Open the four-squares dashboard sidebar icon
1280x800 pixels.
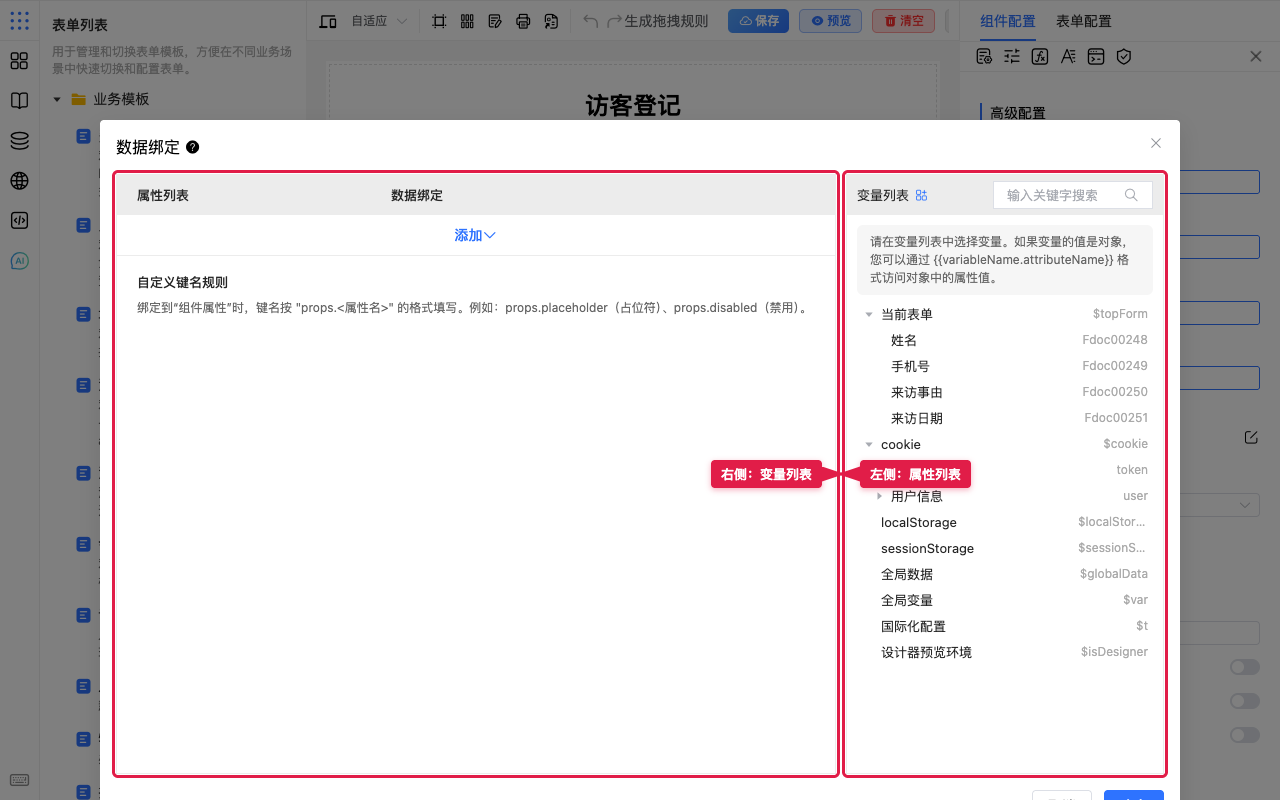coord(19,61)
